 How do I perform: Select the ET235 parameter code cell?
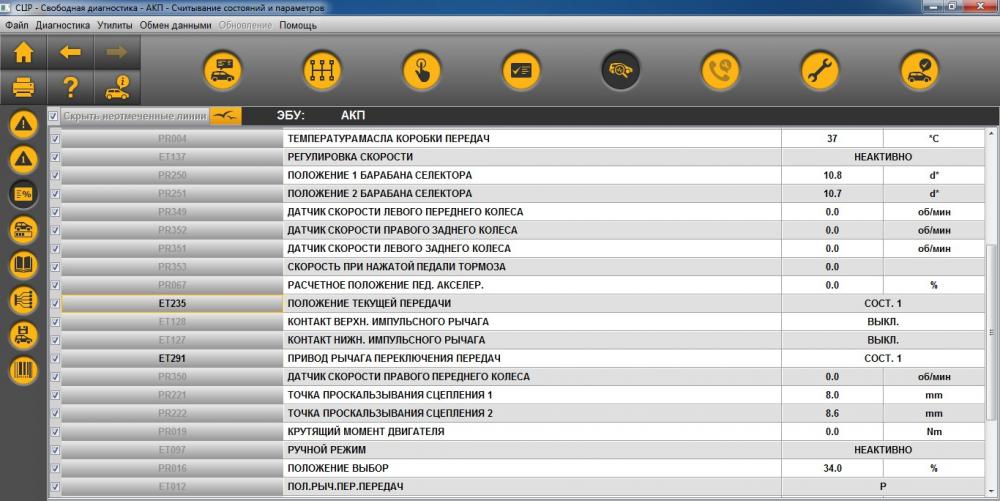tap(172, 303)
